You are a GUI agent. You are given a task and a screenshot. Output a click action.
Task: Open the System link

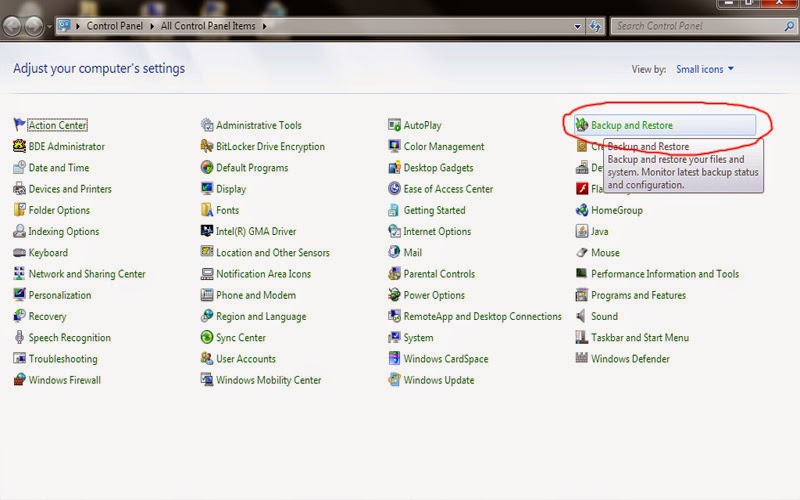(x=418, y=337)
